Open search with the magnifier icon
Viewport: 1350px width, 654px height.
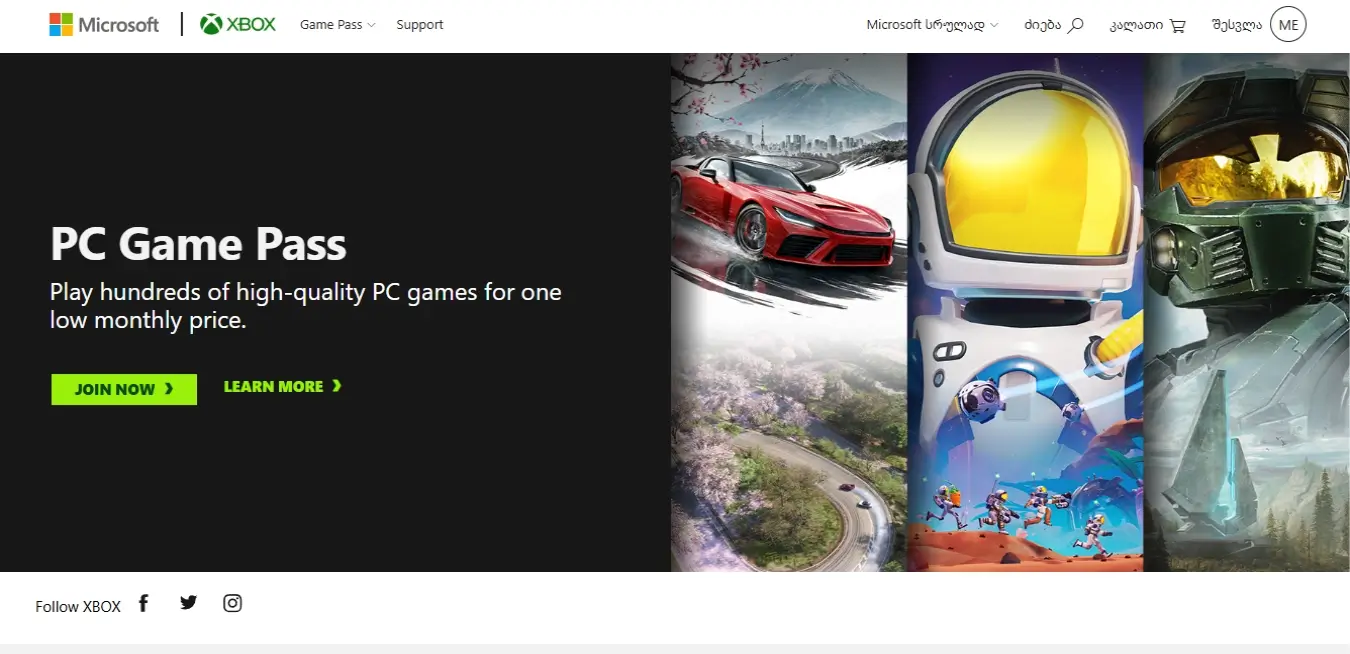pyautogui.click(x=1076, y=25)
